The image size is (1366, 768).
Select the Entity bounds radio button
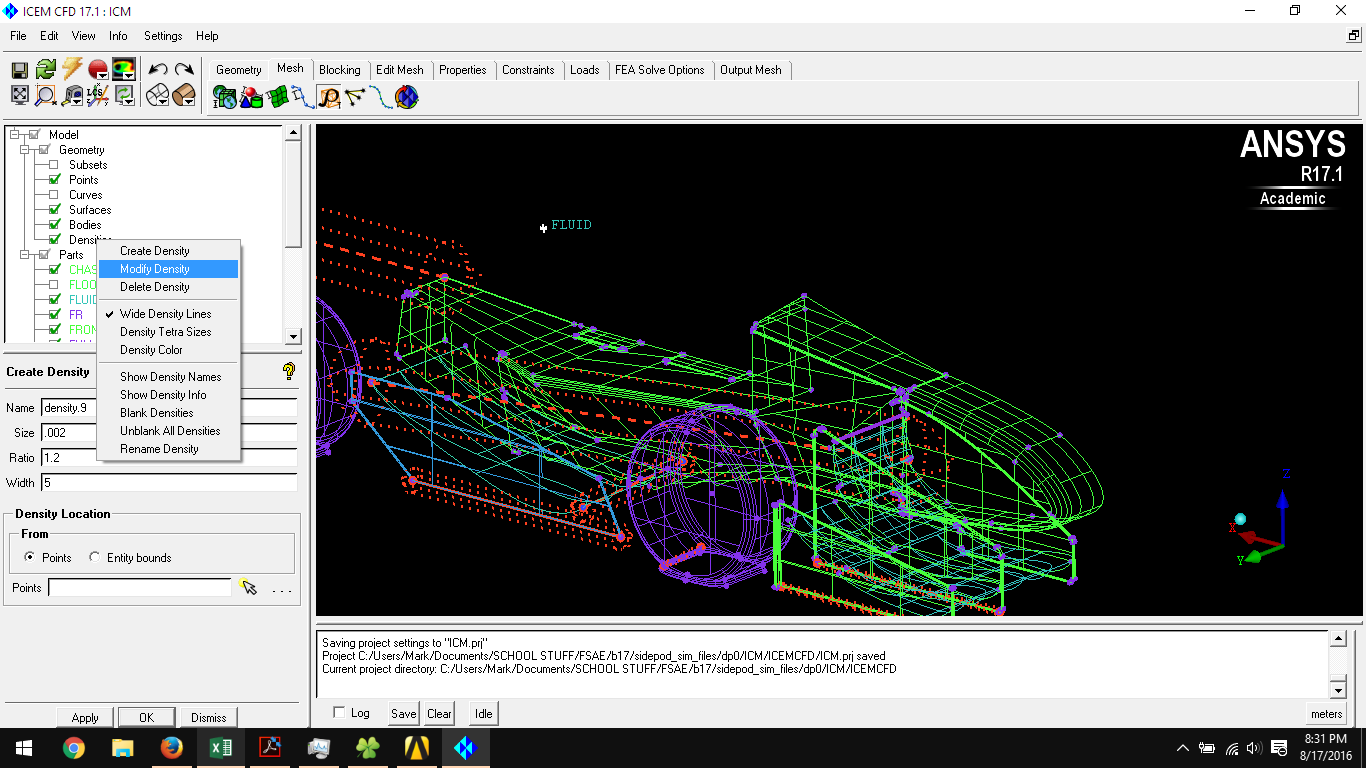coord(95,558)
